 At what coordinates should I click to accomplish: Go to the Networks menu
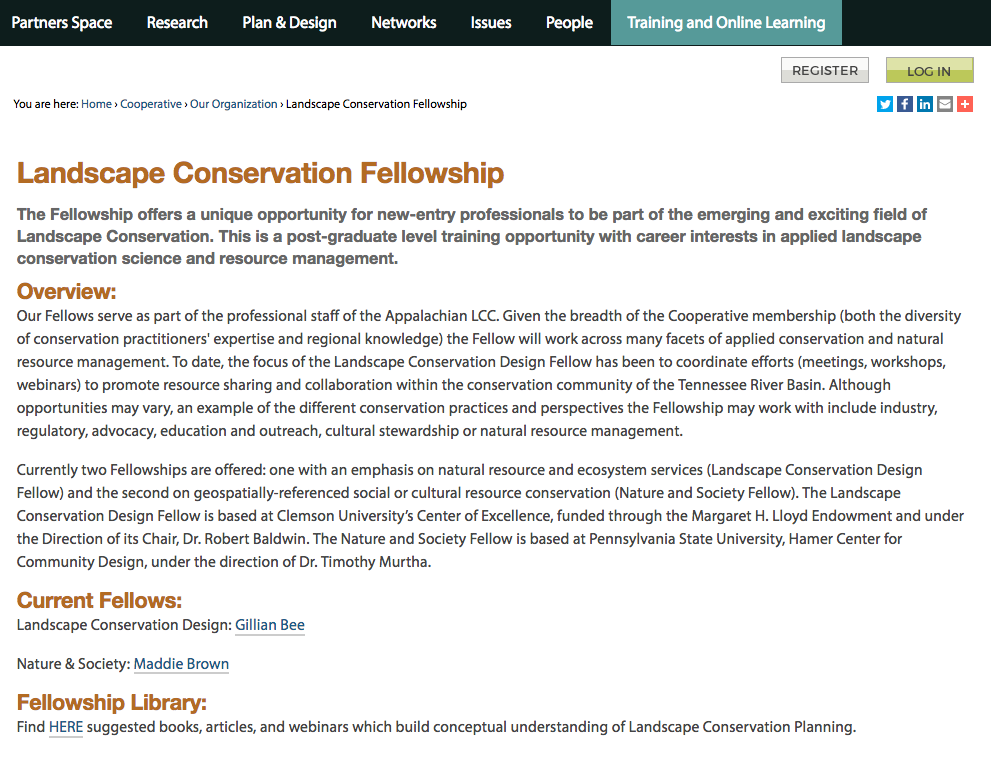(x=403, y=22)
